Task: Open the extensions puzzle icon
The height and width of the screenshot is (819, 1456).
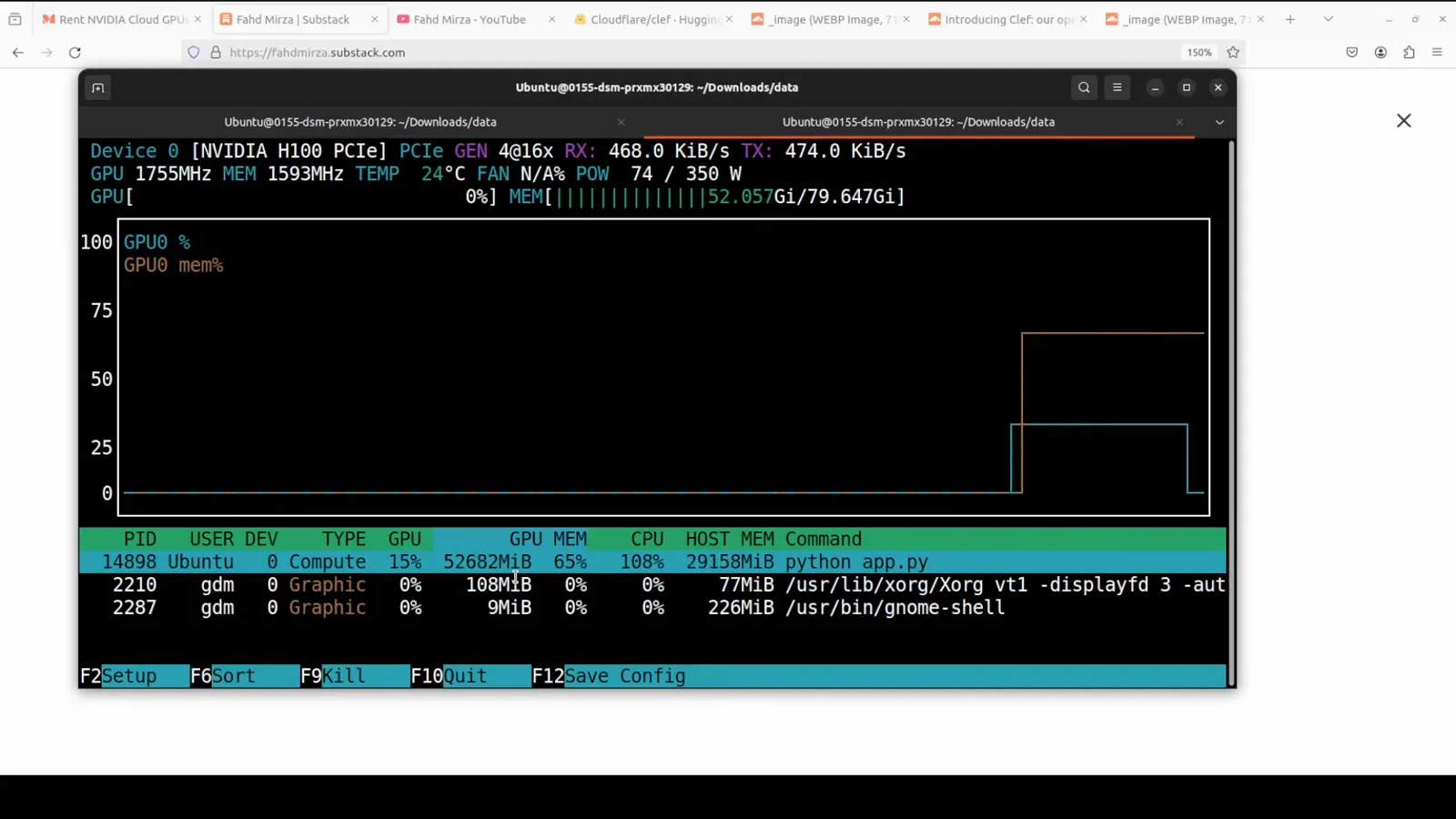Action: coord(1409,53)
